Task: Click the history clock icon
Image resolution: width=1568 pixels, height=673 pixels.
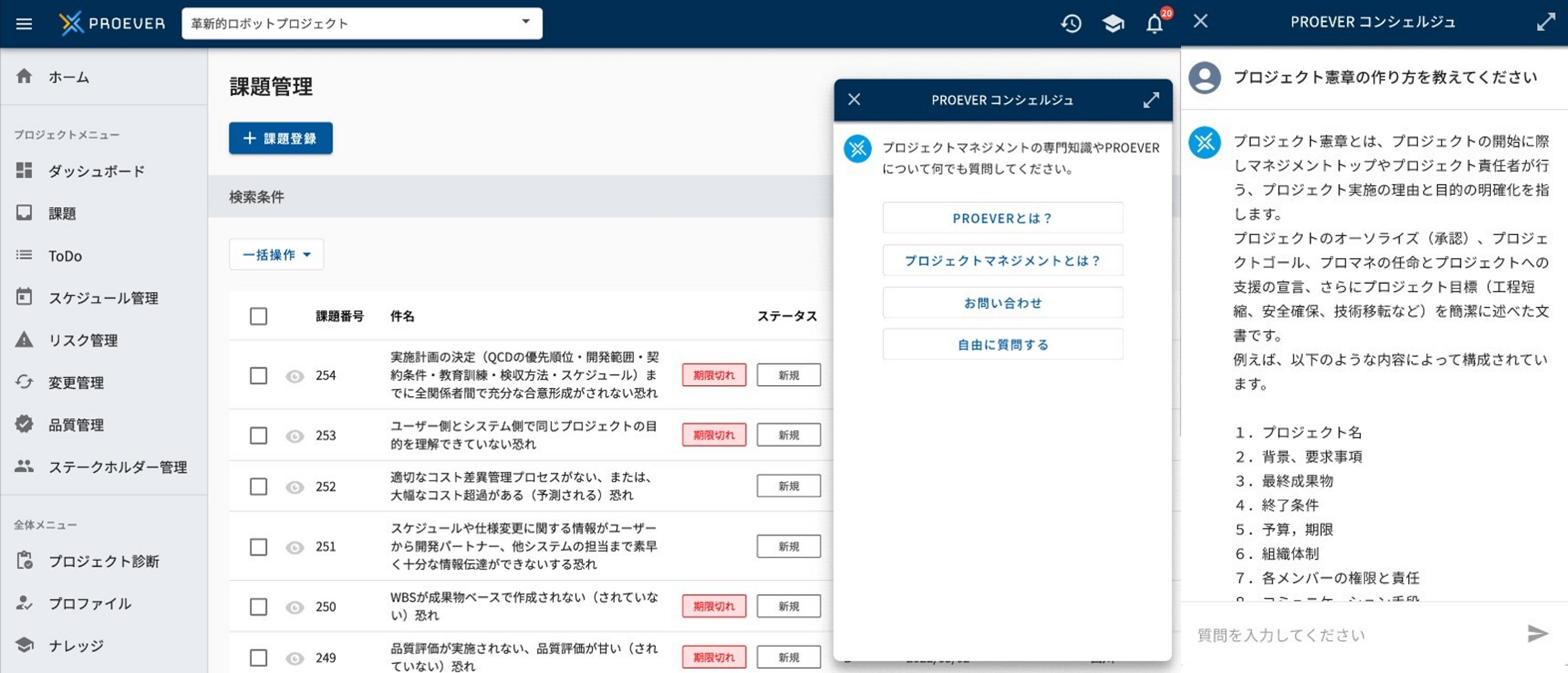Action: [x=1071, y=24]
